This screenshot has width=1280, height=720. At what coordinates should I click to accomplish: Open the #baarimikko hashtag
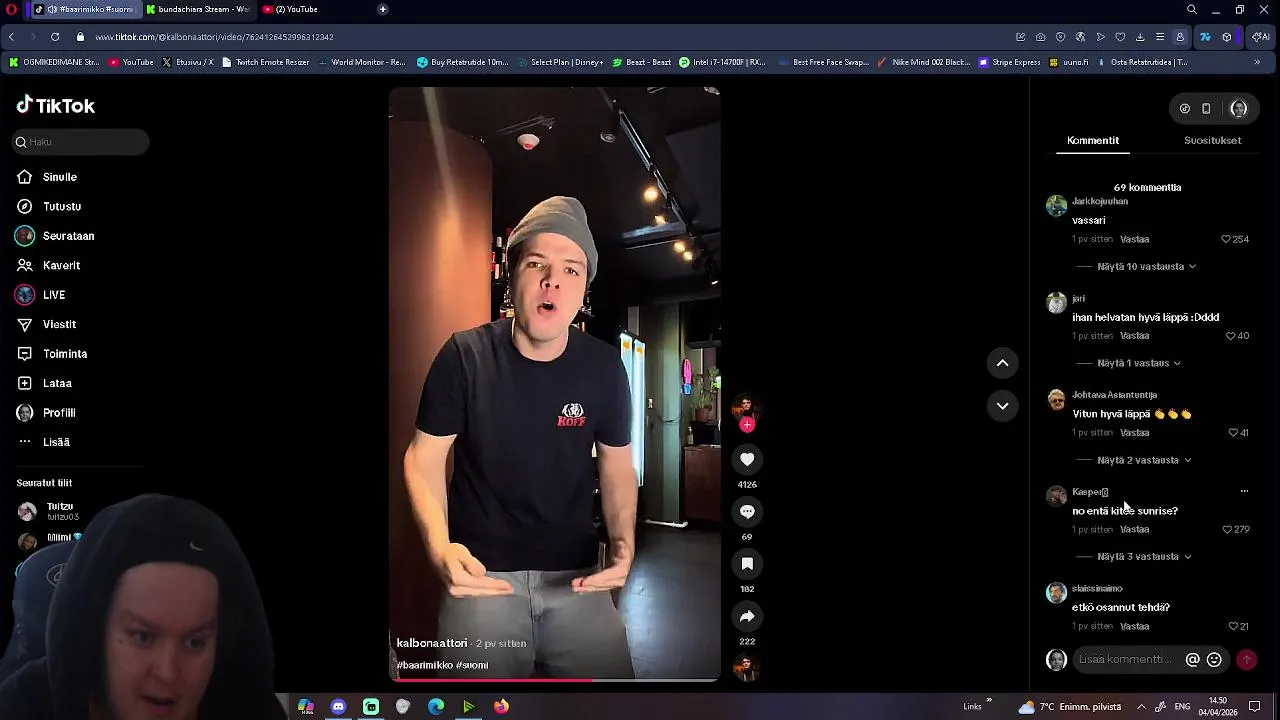point(424,665)
